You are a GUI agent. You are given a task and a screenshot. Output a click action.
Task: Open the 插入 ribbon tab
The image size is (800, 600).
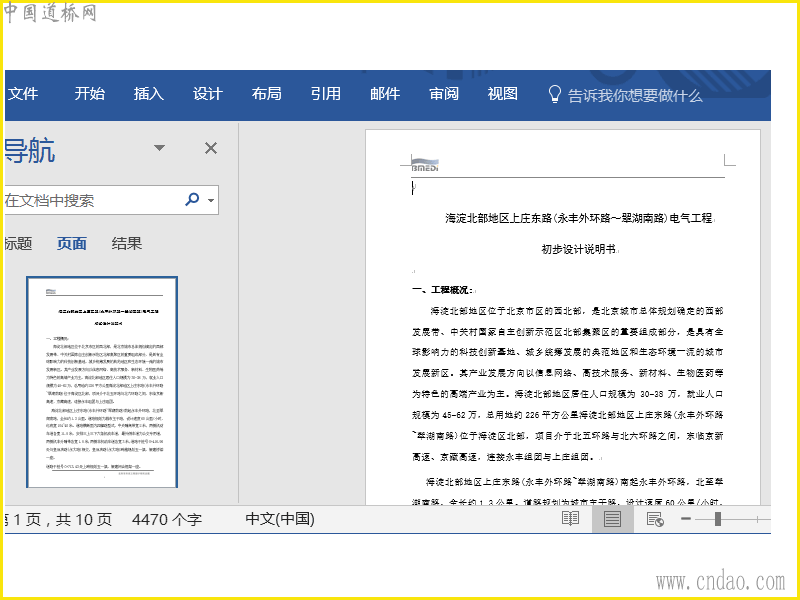148,94
